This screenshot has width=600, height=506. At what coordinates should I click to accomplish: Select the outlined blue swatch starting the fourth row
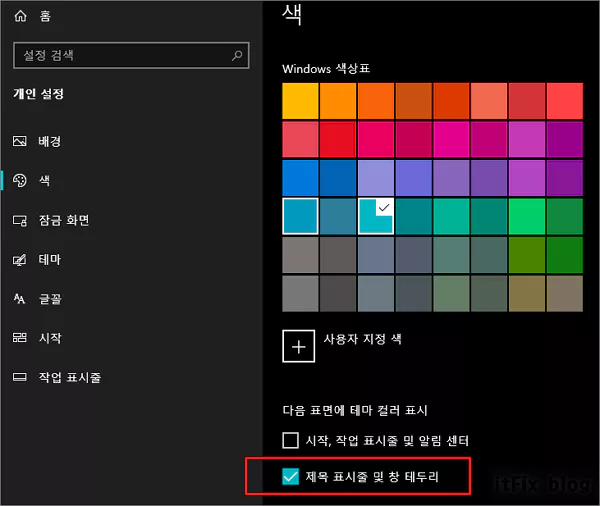pyautogui.click(x=300, y=216)
